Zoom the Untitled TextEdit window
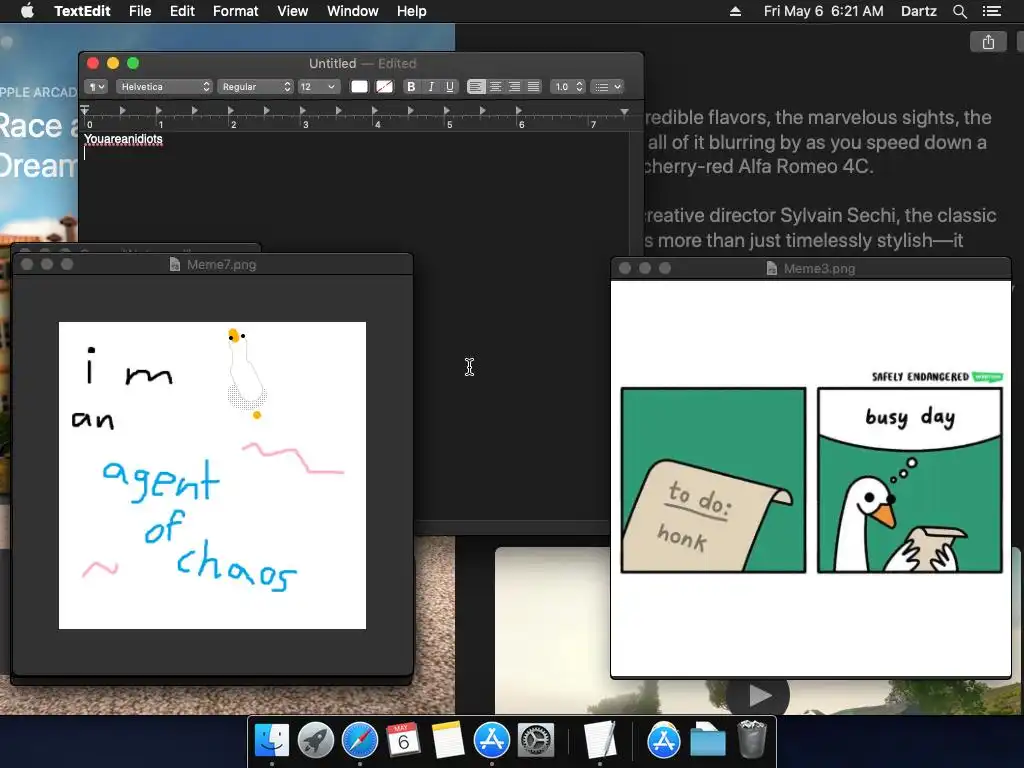1024x768 pixels. coord(133,63)
